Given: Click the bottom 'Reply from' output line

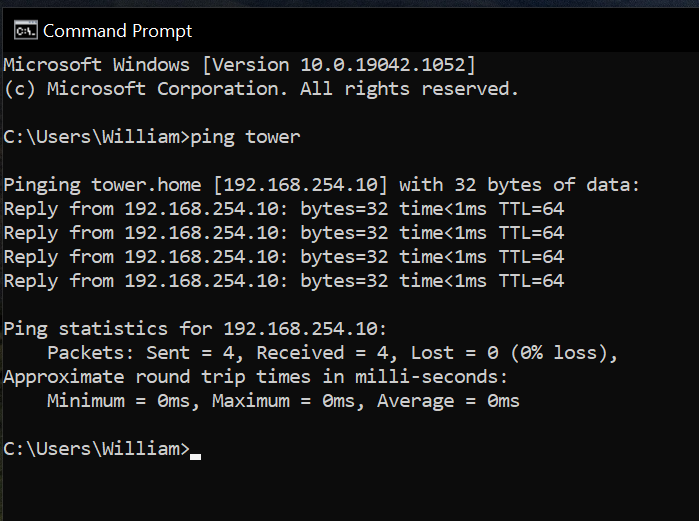Looking at the screenshot, I should pos(284,281).
